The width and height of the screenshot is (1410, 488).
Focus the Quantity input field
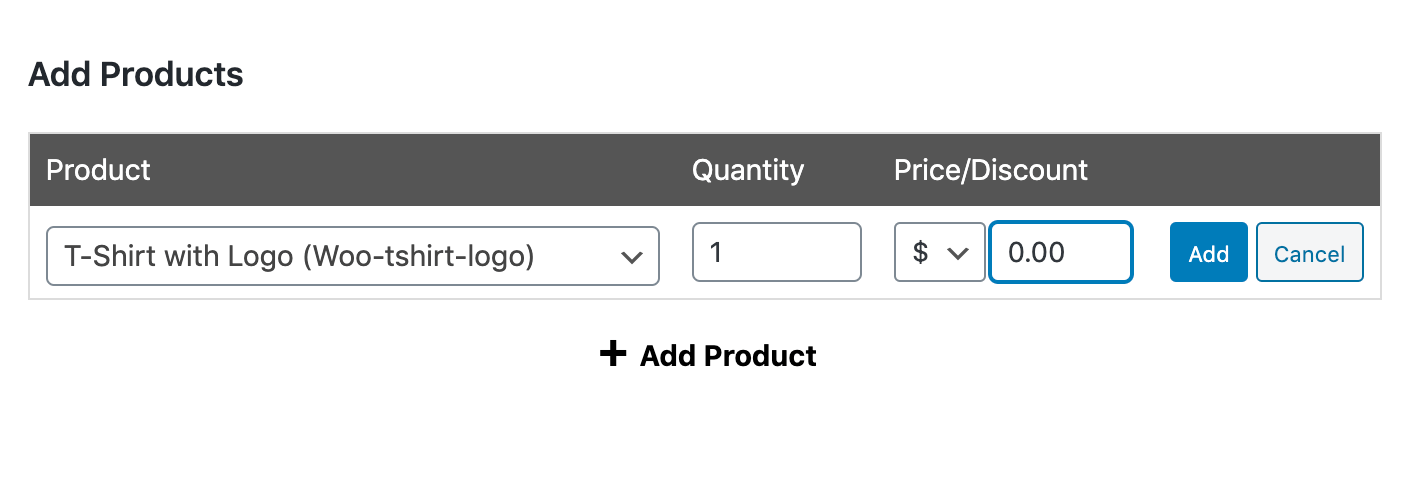coord(776,252)
